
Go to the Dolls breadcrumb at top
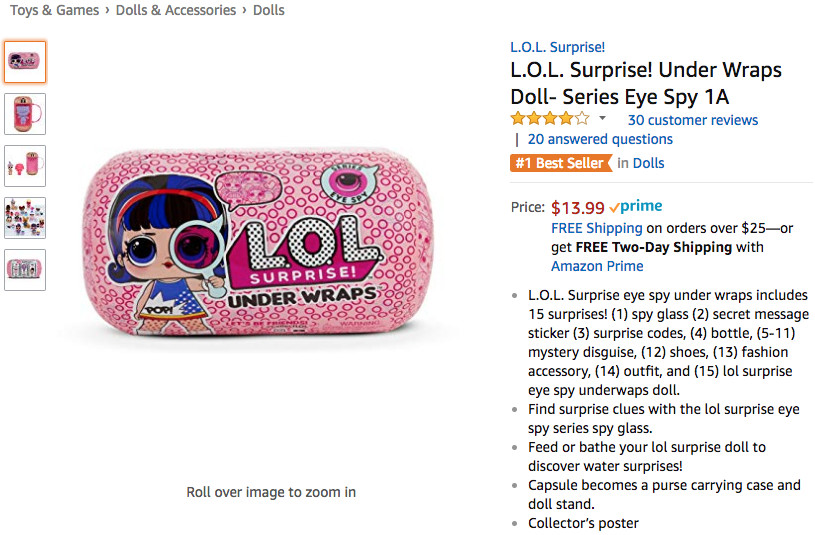(269, 10)
